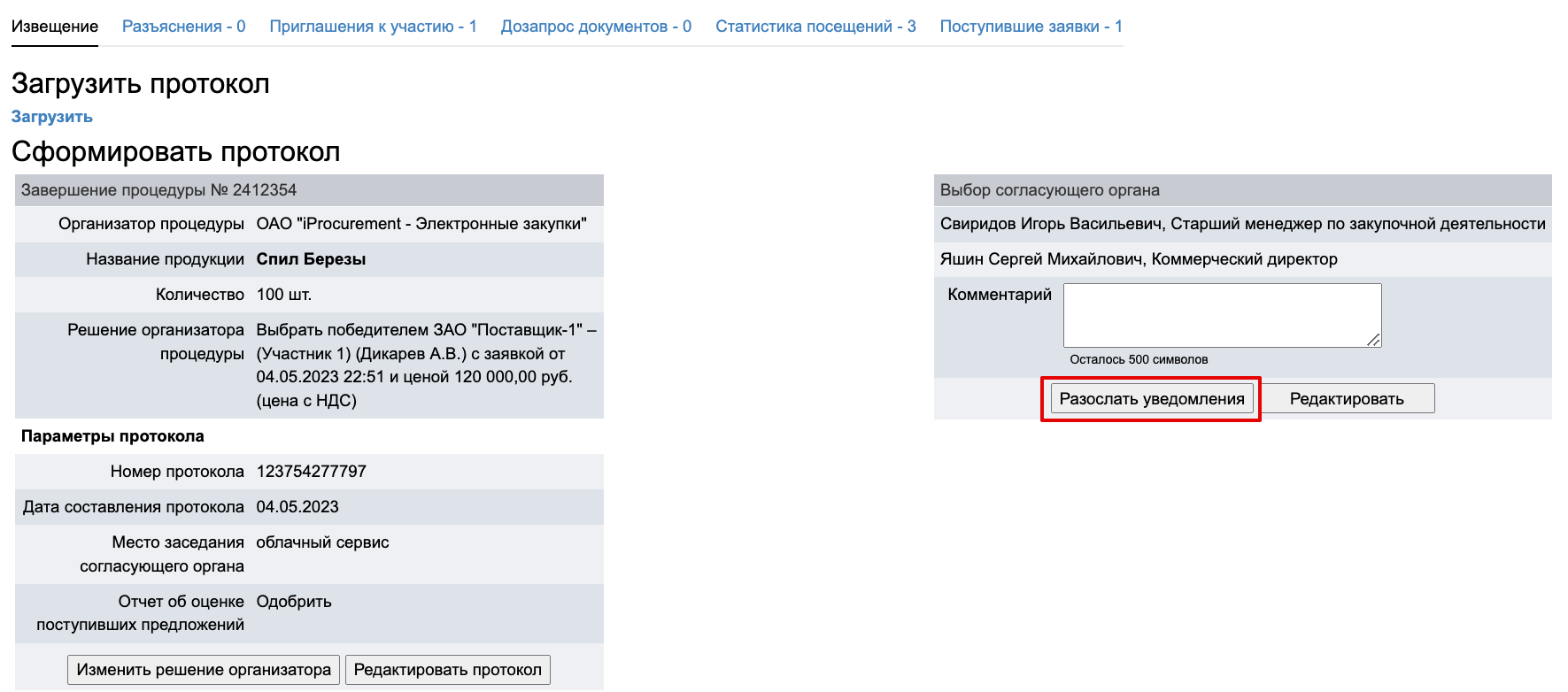This screenshot has width=1568, height=692.
Task: Click Осталось 500 символов counter
Action: click(1139, 359)
